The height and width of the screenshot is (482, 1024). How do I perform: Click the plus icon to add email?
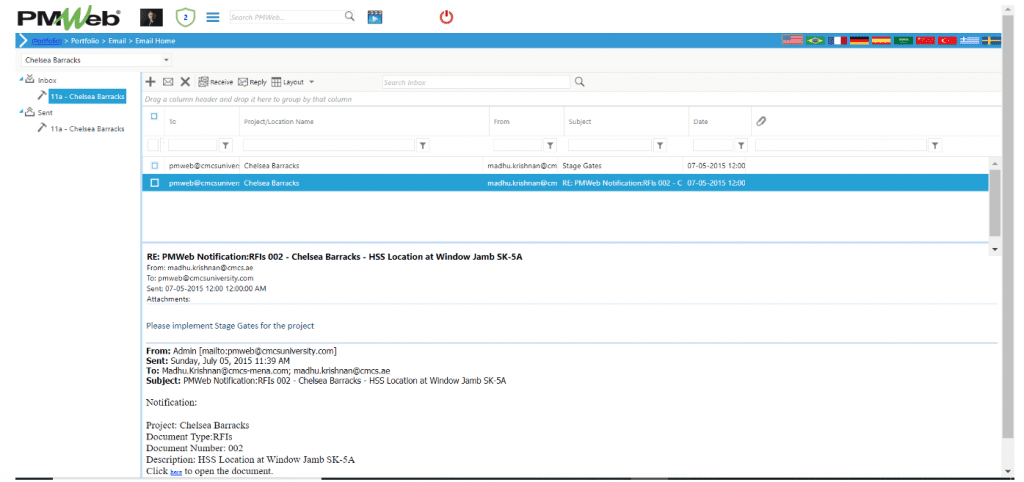(150, 82)
